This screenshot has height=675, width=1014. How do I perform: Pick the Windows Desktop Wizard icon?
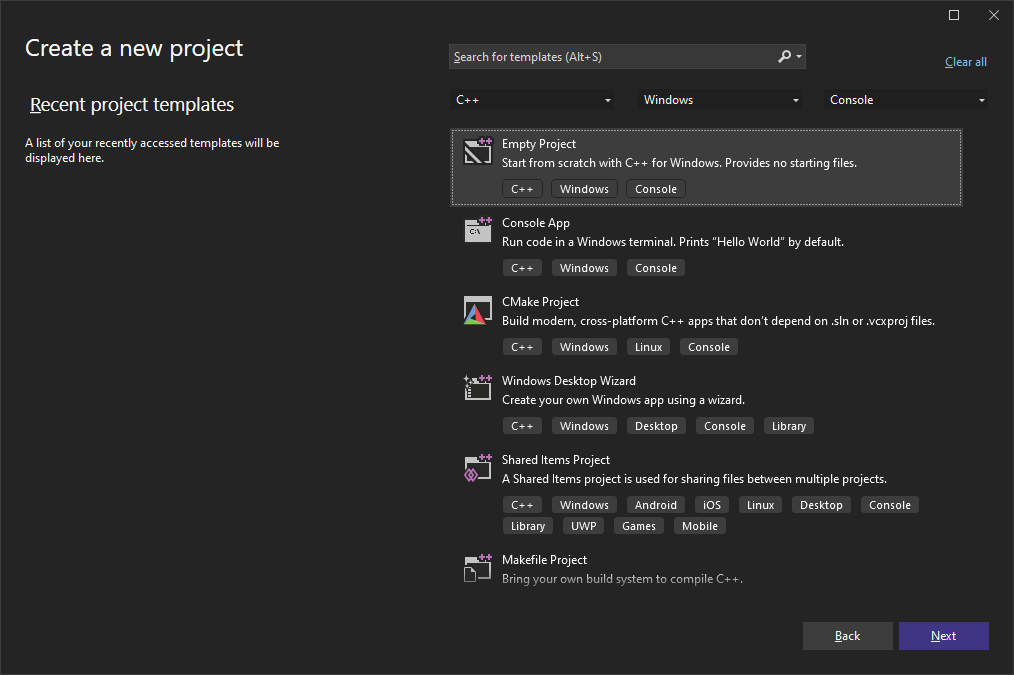[x=478, y=387]
